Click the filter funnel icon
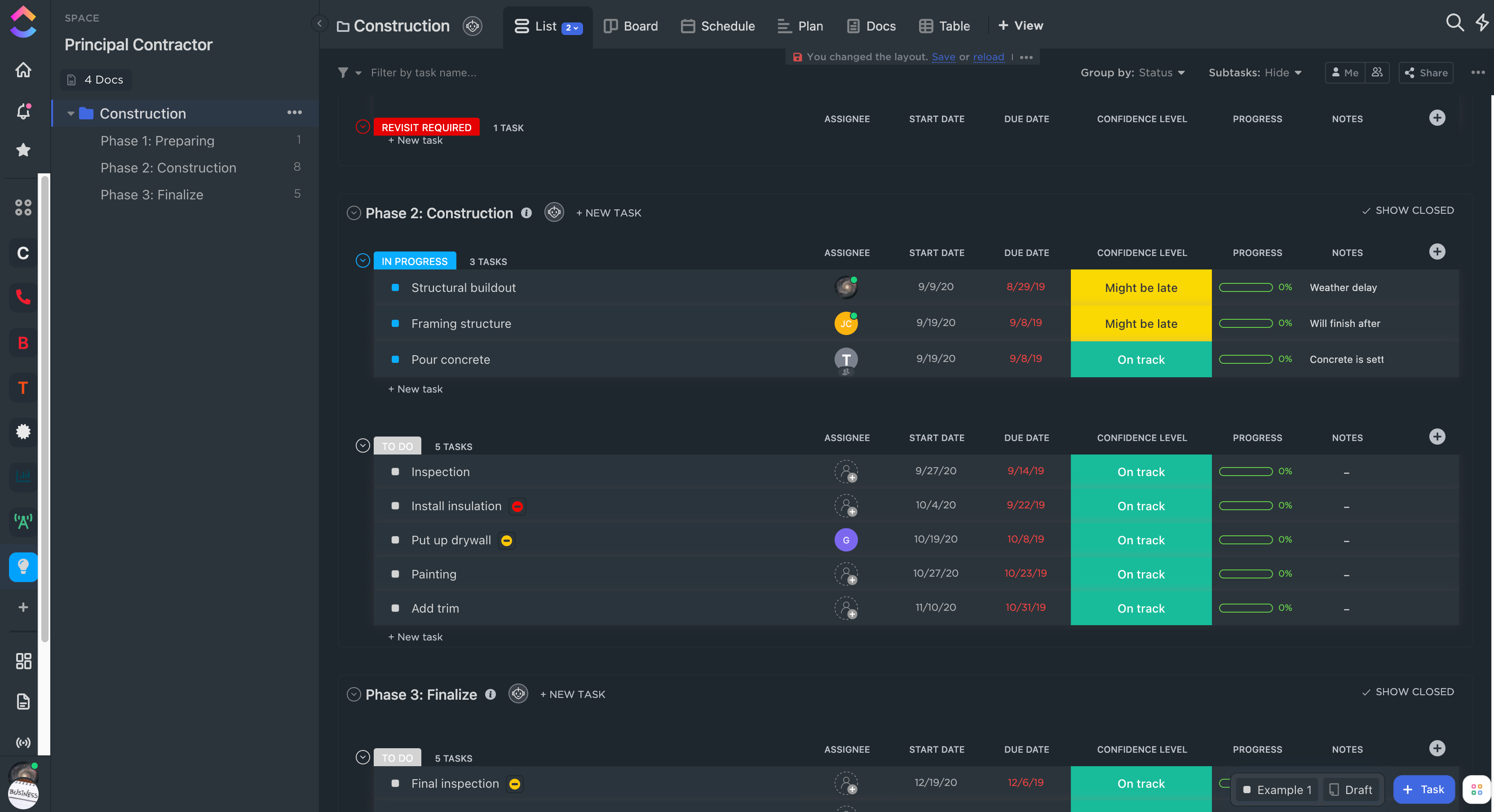 [343, 72]
